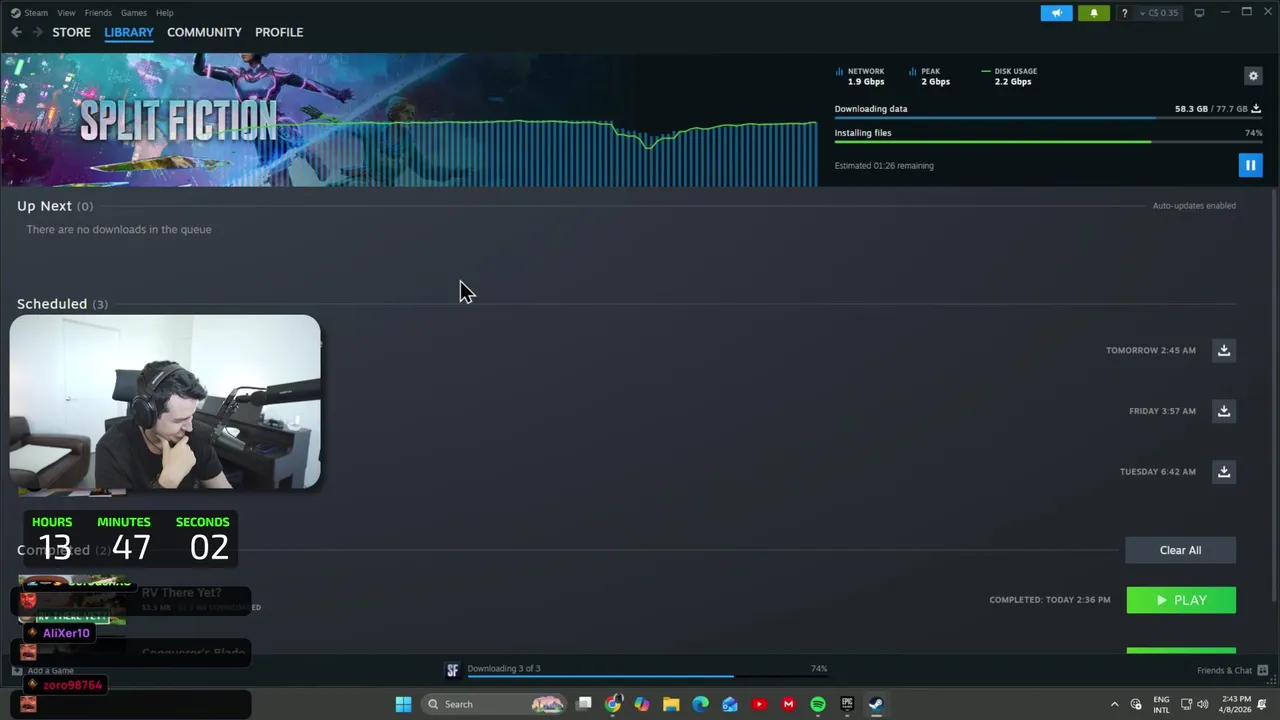The image size is (1280, 720).
Task: Open Task View from the taskbar
Action: tap(584, 704)
